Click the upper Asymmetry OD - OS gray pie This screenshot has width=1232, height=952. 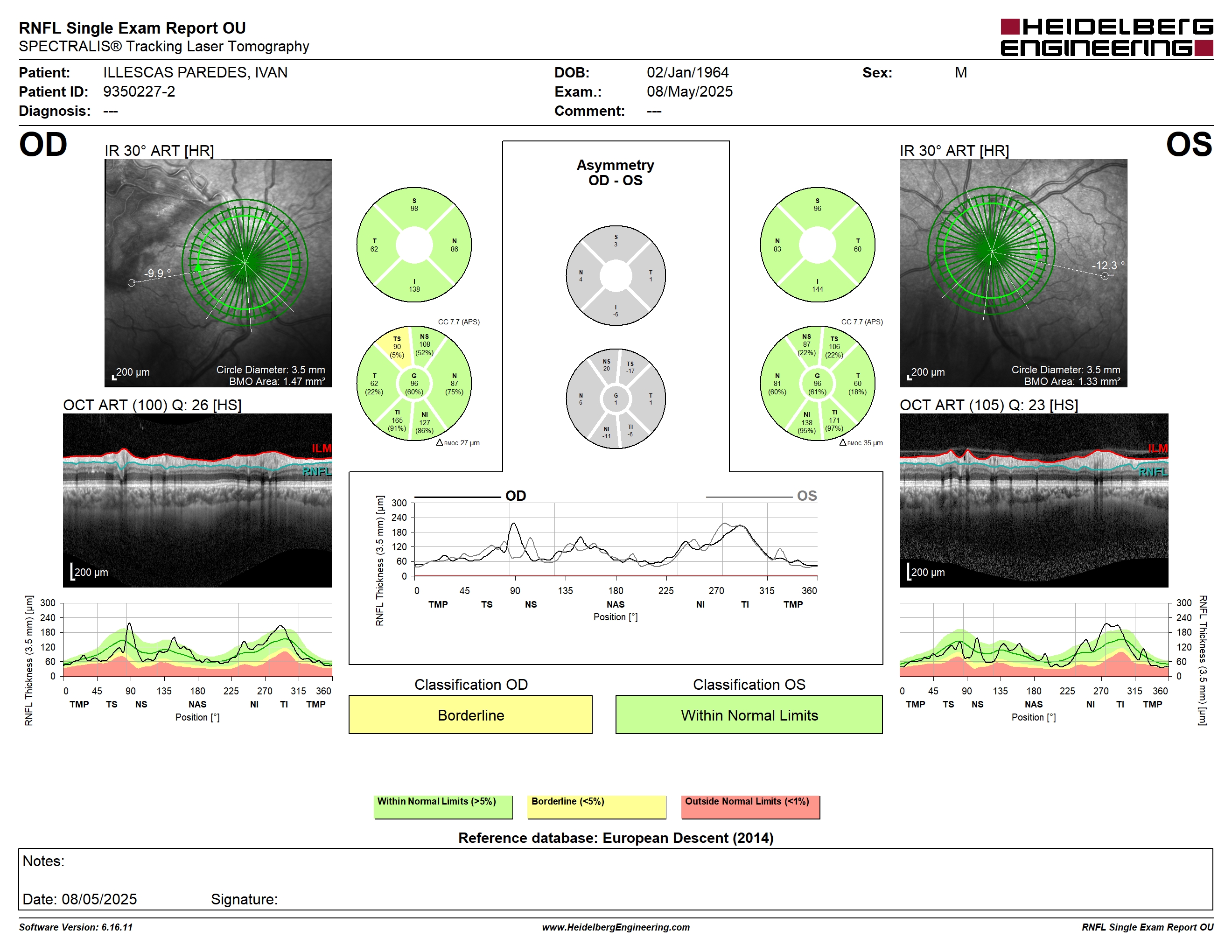[616, 276]
